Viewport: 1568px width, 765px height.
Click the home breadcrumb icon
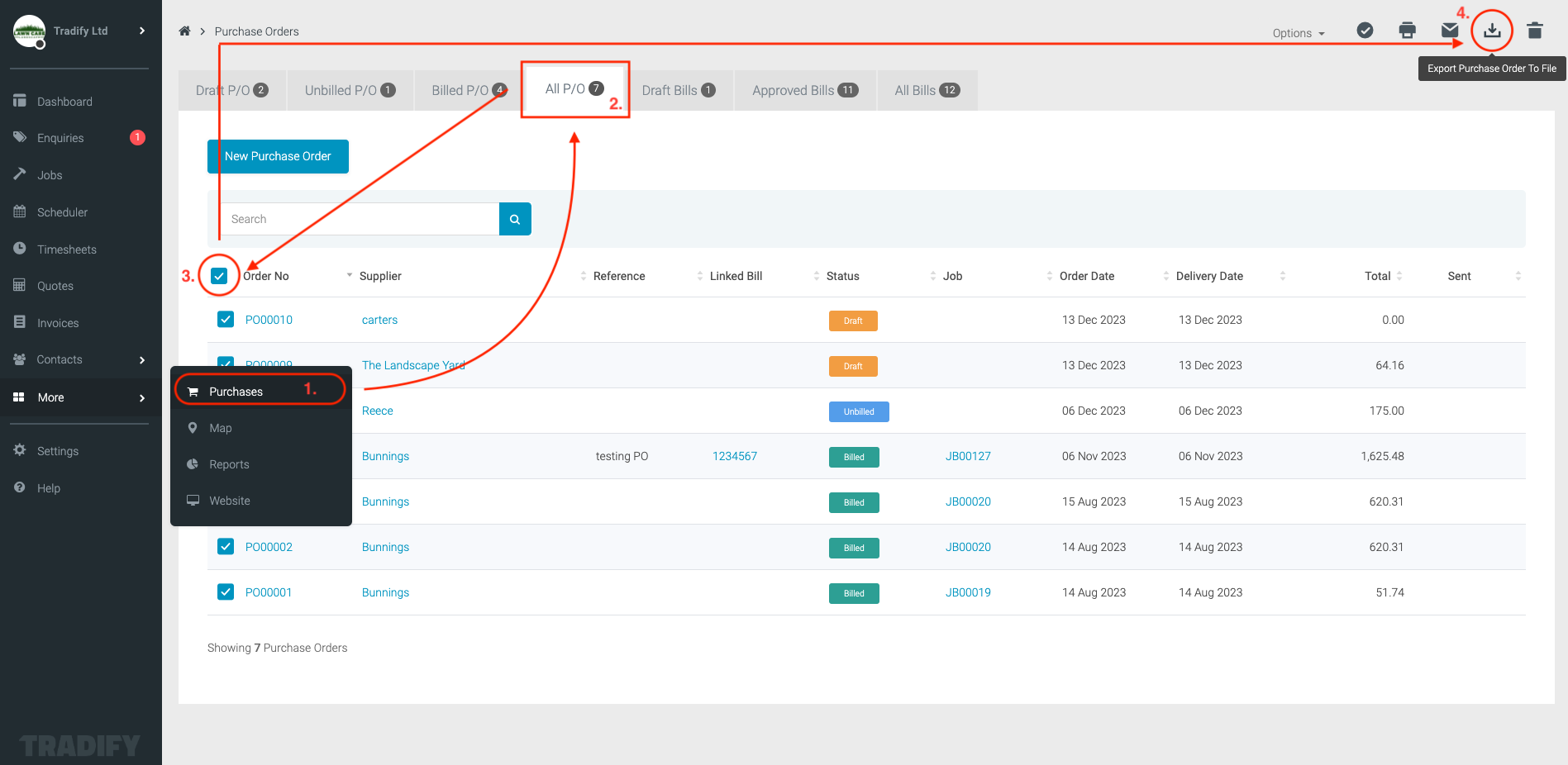(184, 31)
